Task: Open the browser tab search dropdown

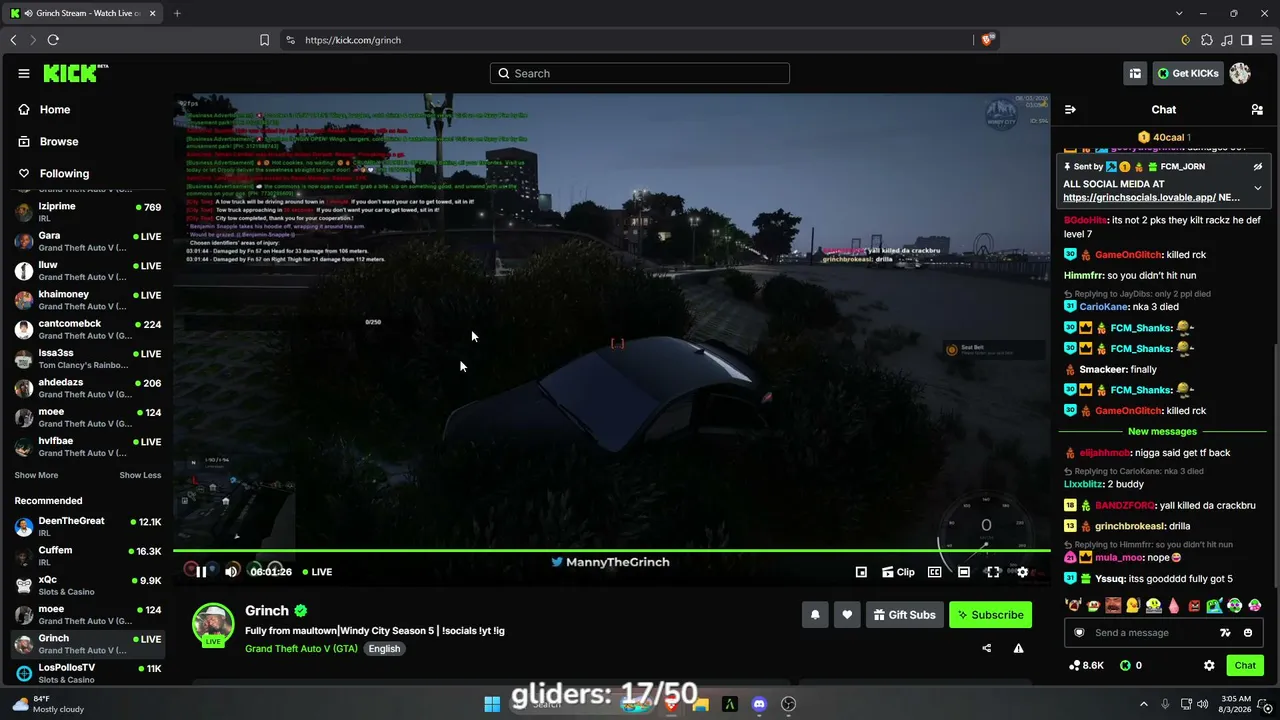Action: pos(1180,13)
